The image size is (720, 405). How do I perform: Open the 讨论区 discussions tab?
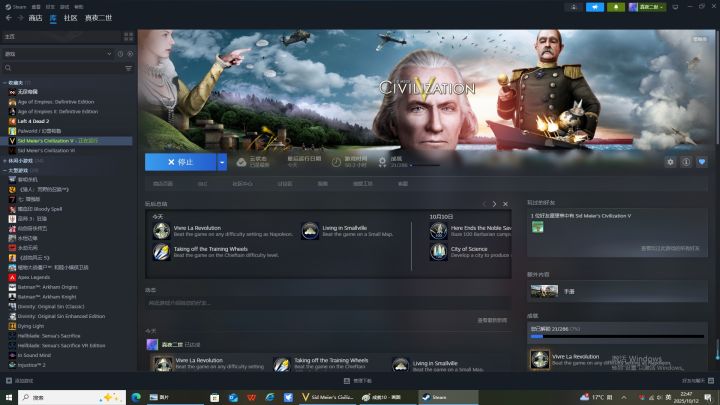285,184
